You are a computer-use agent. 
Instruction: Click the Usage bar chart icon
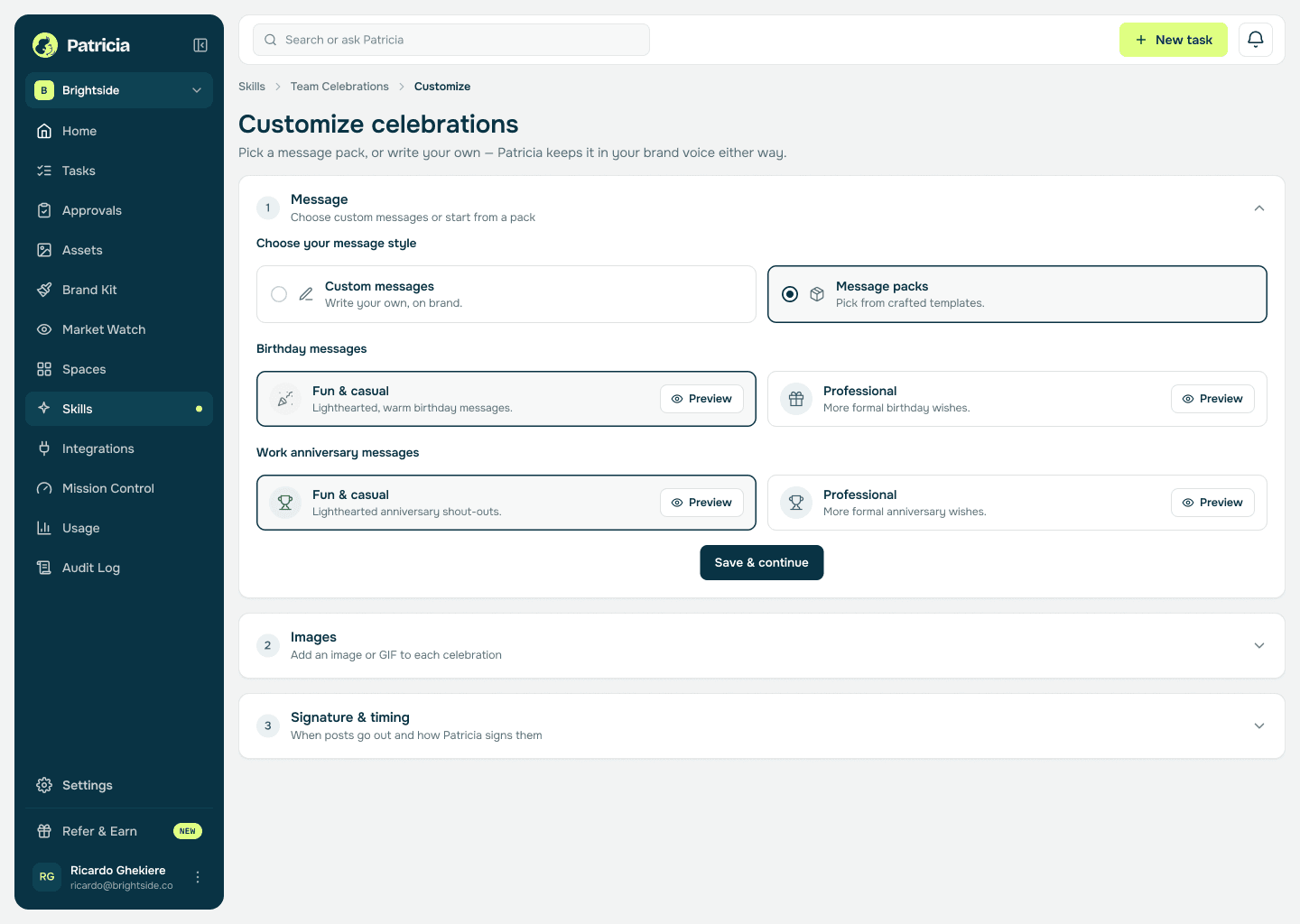click(x=44, y=528)
